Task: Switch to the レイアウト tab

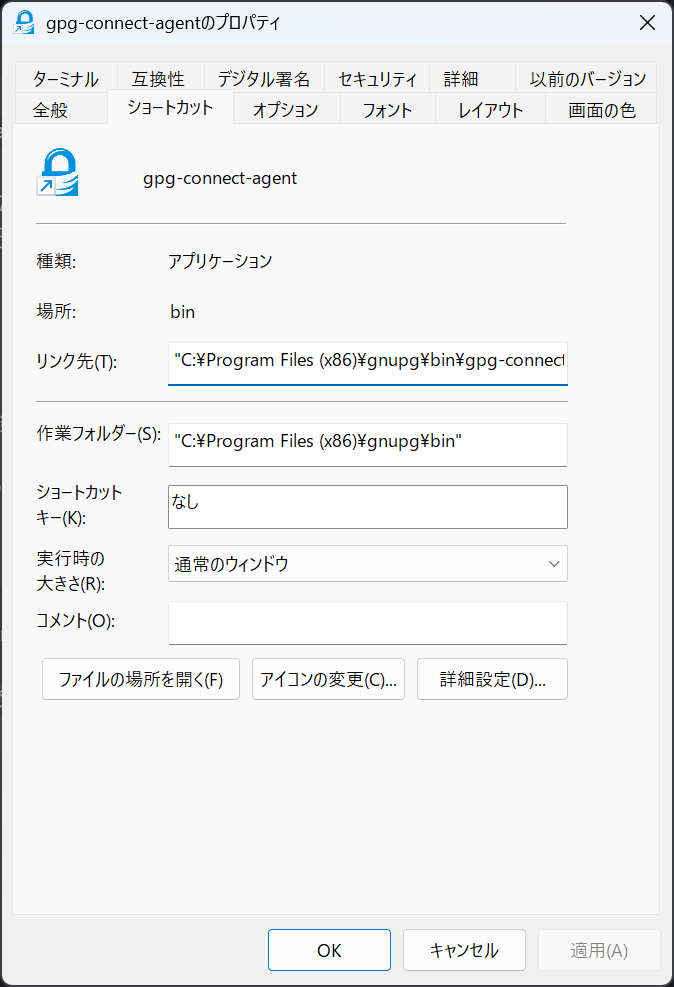Action: (490, 110)
